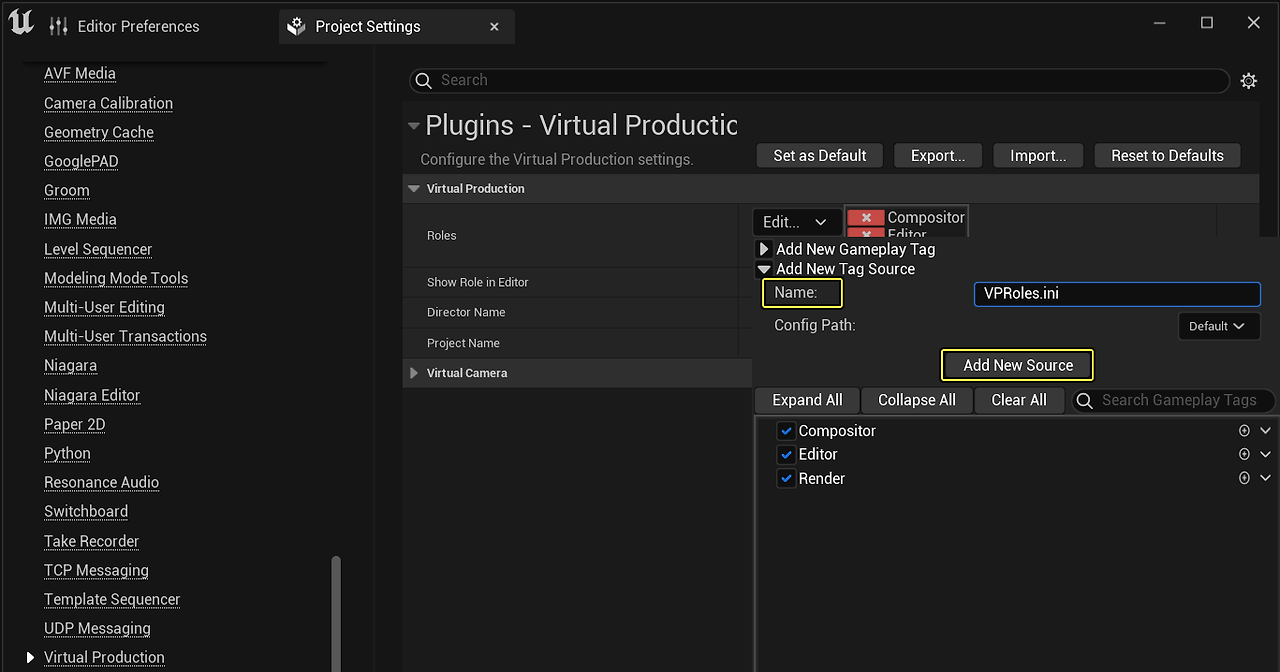Click the magnifier icon in settings search
Viewport: 1280px width, 672px height.
[x=424, y=80]
